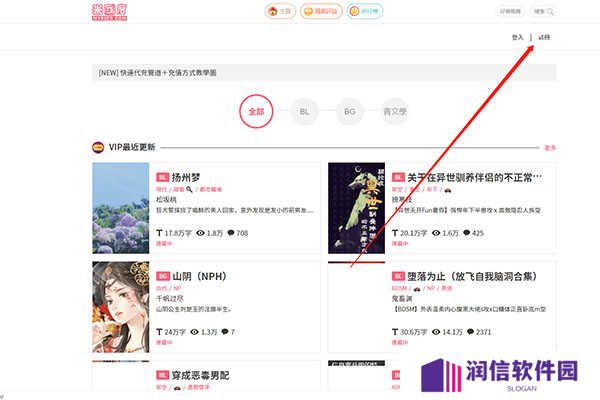Open the 山阴（NPH） illustrated girl cover
The width and height of the screenshot is (600, 400).
[x=121, y=307]
